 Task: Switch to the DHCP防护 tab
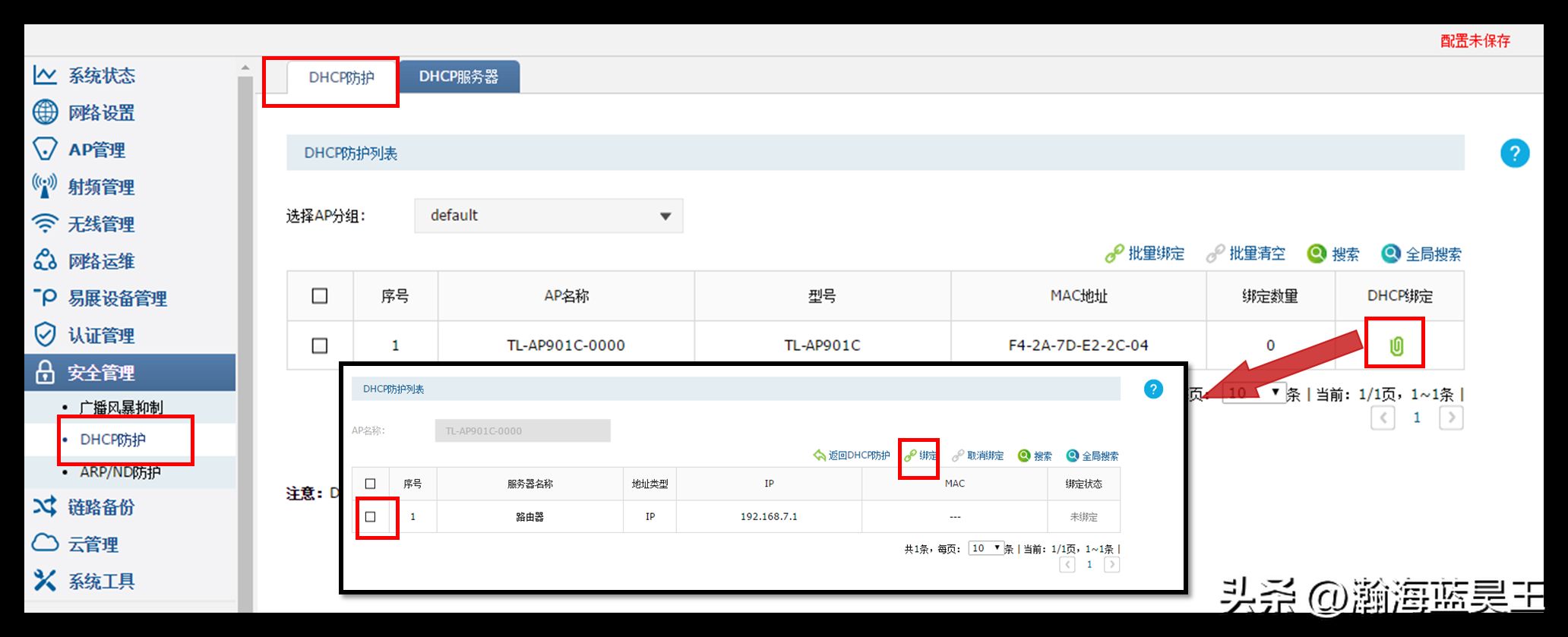click(x=341, y=77)
